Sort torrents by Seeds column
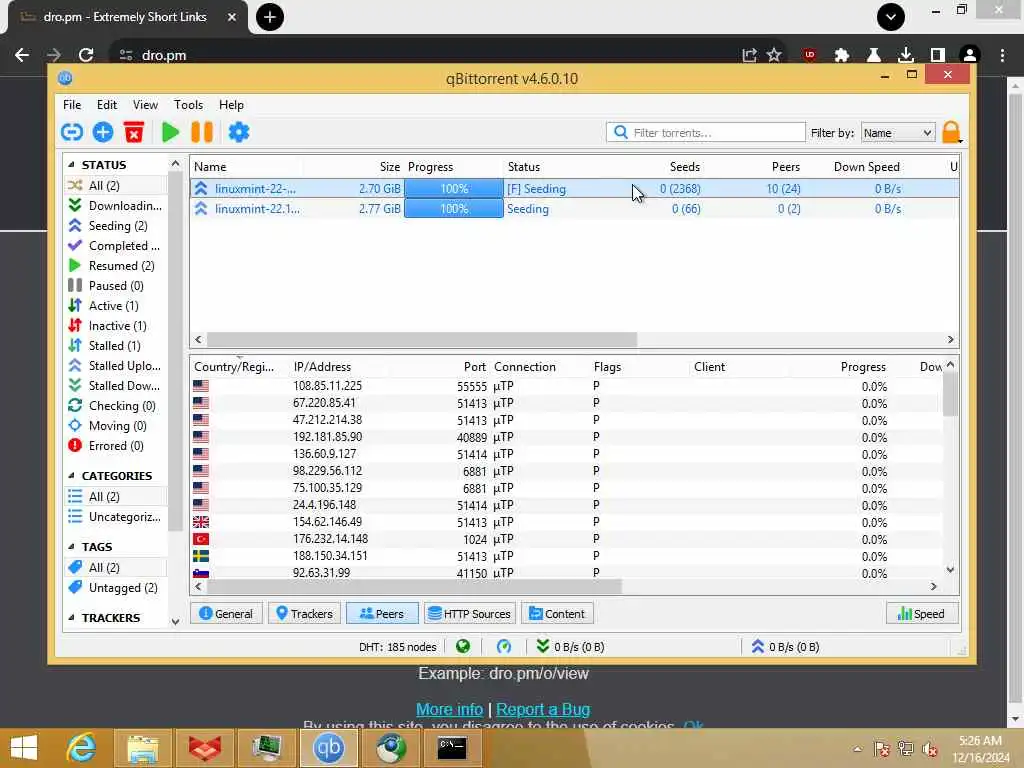 [684, 167]
